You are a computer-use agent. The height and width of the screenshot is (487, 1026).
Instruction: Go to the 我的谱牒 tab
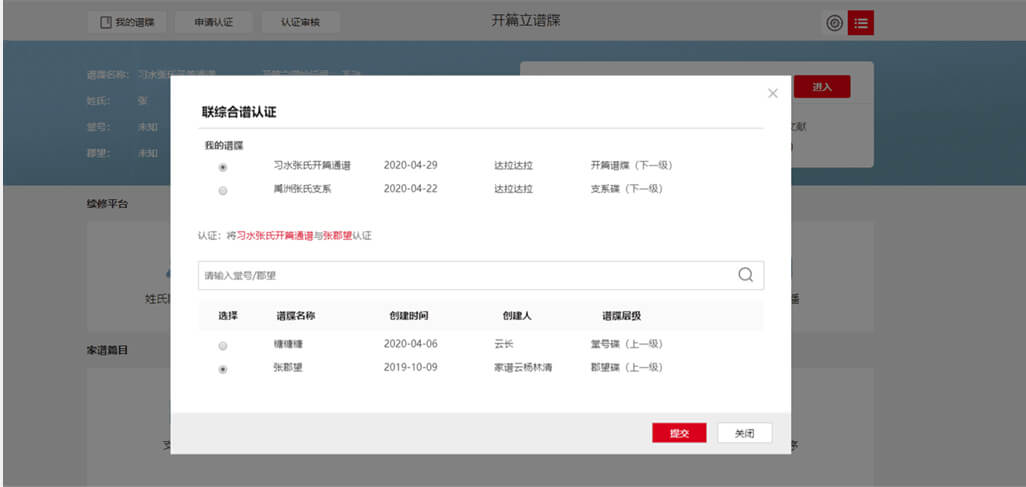[127, 22]
